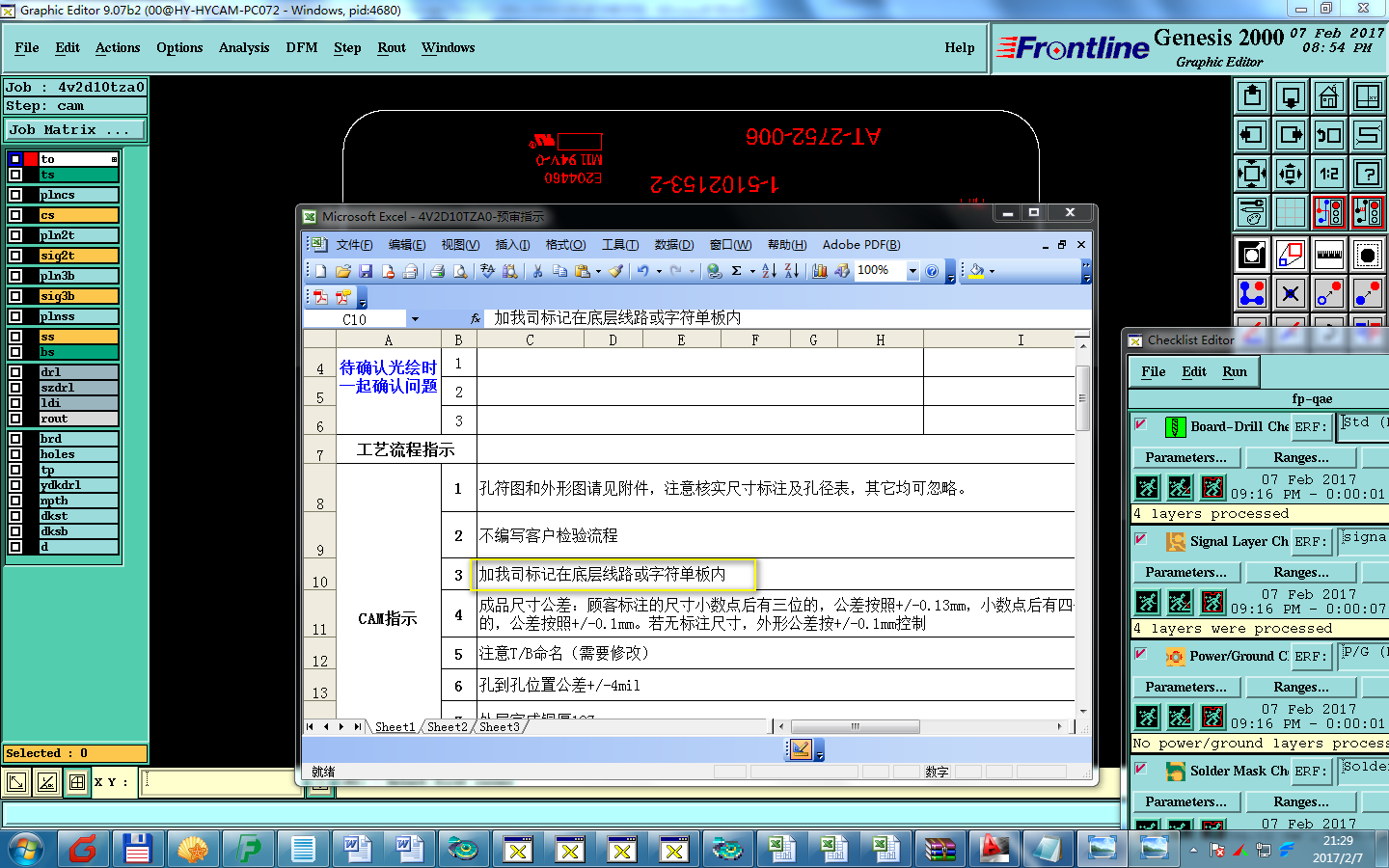Expand the Adobe PDF toolbar options
The image size is (1389, 868).
pyautogui.click(x=363, y=297)
